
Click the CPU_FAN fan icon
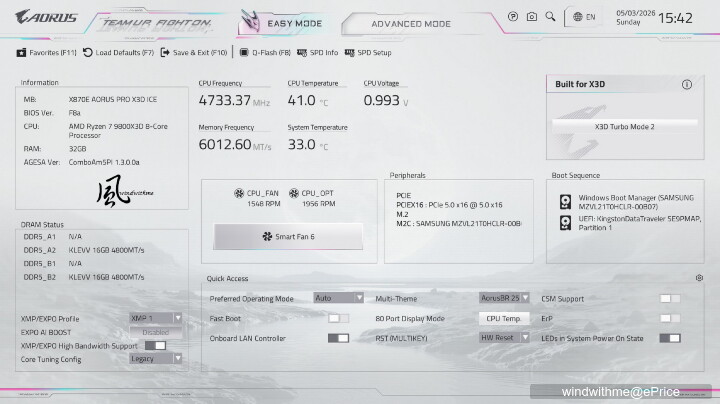[239, 193]
